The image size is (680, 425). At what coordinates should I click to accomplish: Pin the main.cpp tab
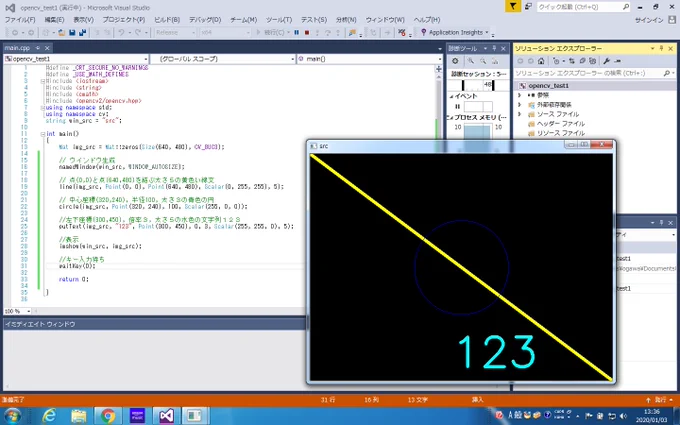coord(38,48)
